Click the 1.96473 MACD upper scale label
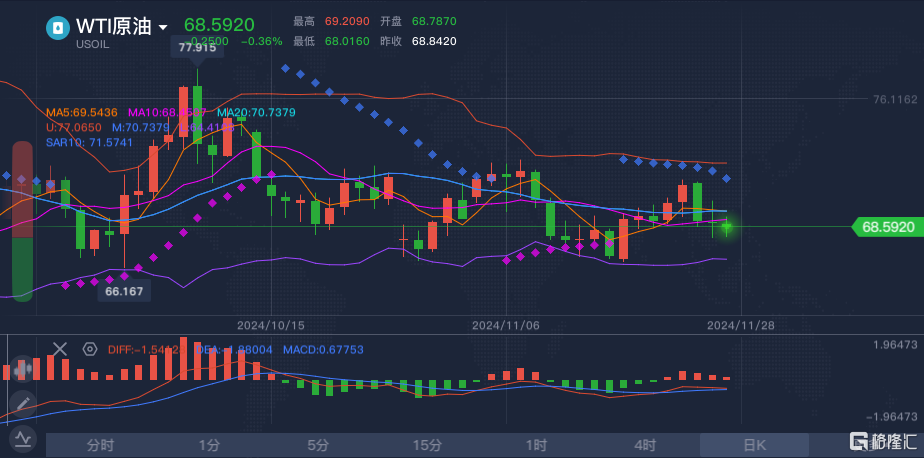 pos(896,344)
